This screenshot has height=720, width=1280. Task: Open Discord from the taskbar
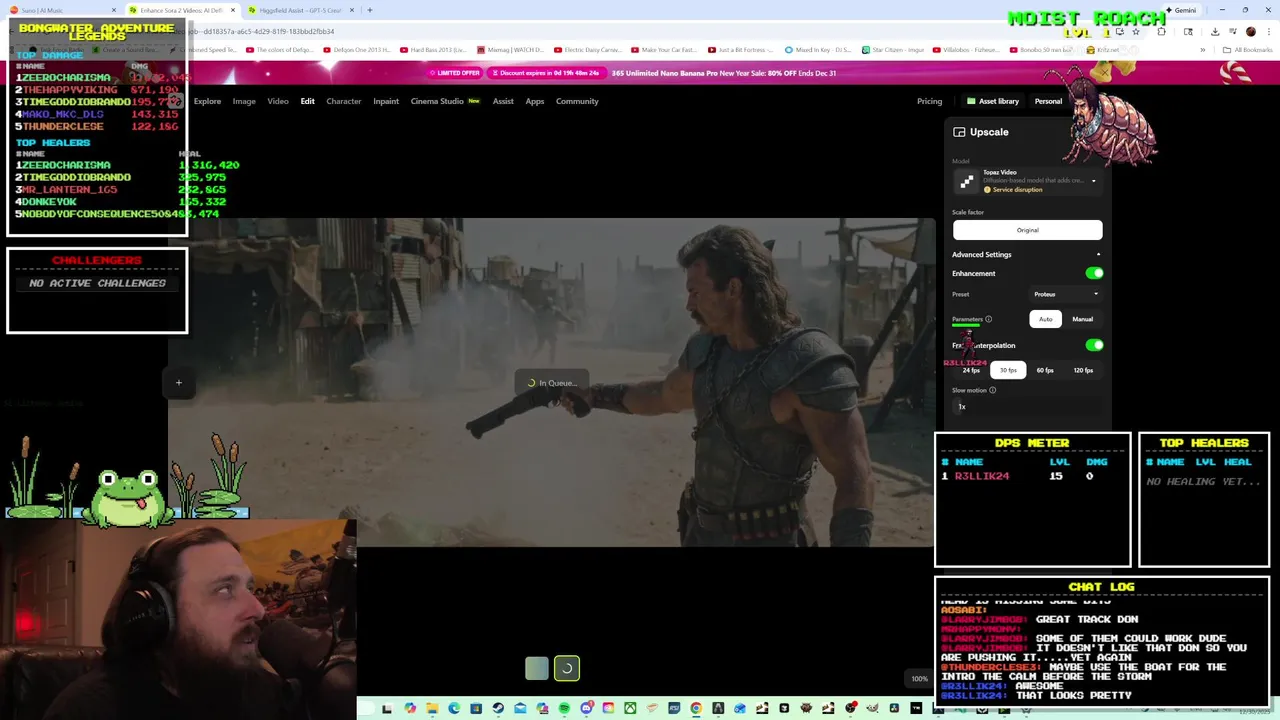click(x=587, y=708)
